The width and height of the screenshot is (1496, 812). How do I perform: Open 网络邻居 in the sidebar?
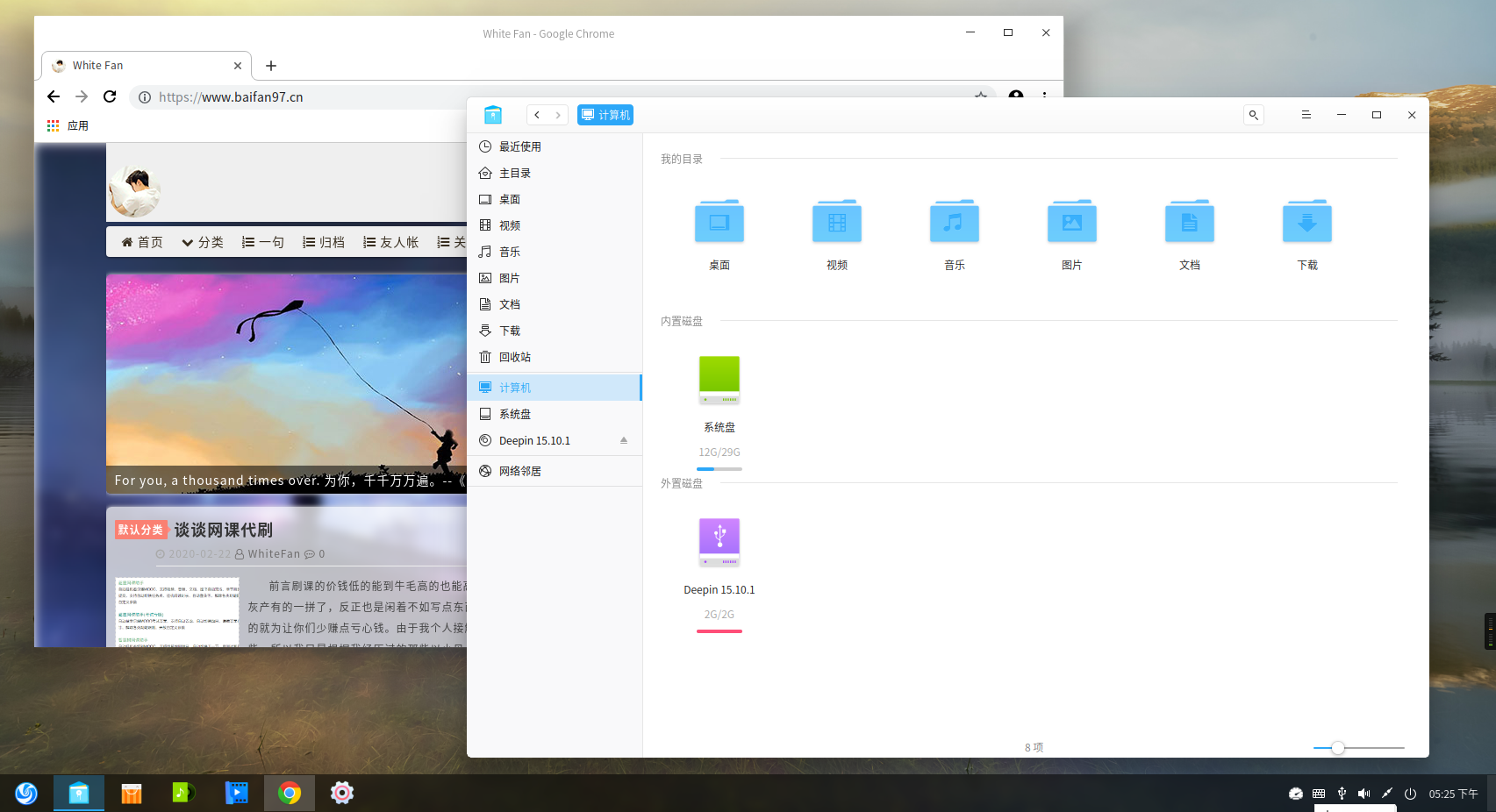coord(555,471)
